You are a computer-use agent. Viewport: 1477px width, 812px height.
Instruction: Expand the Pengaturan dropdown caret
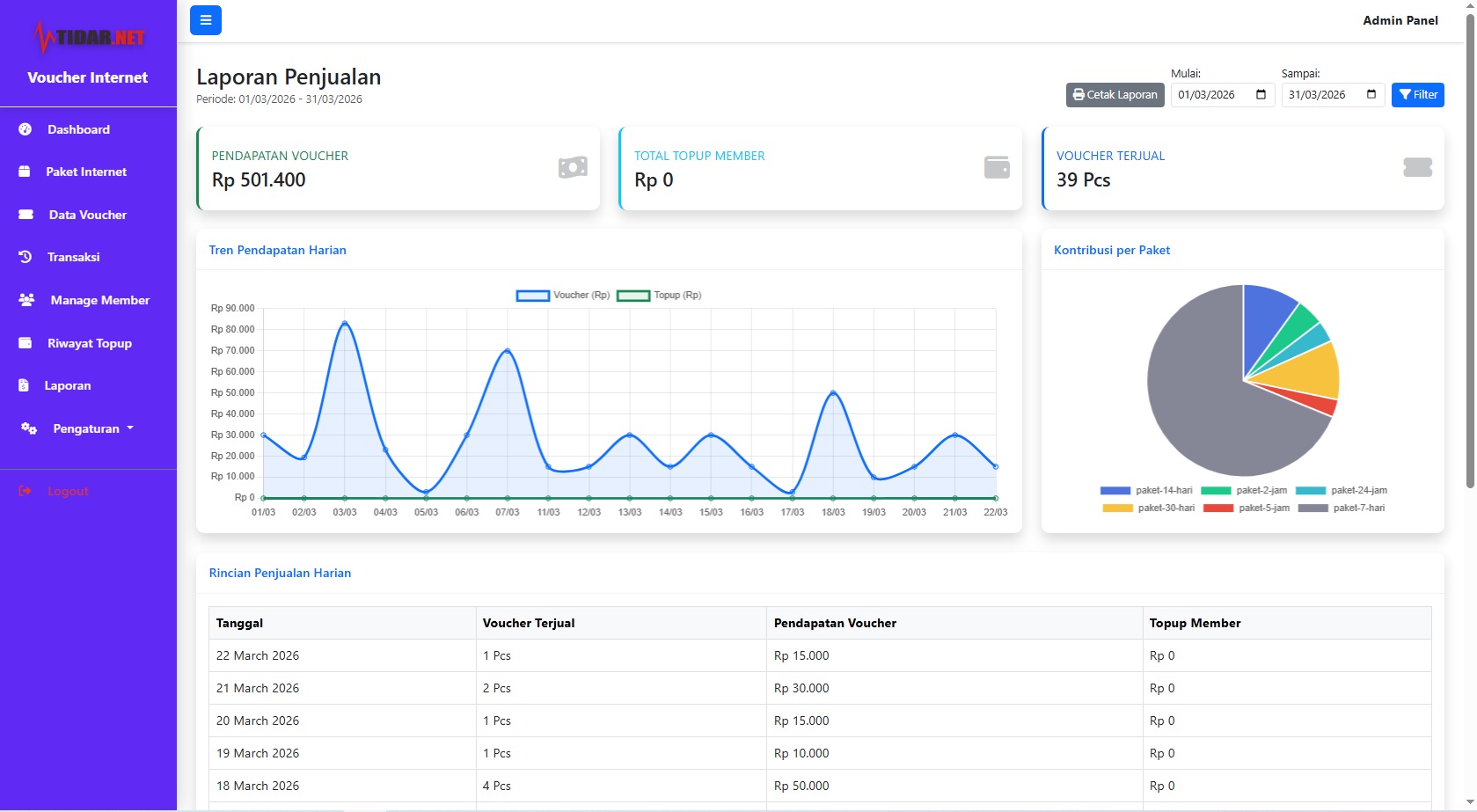(x=130, y=428)
